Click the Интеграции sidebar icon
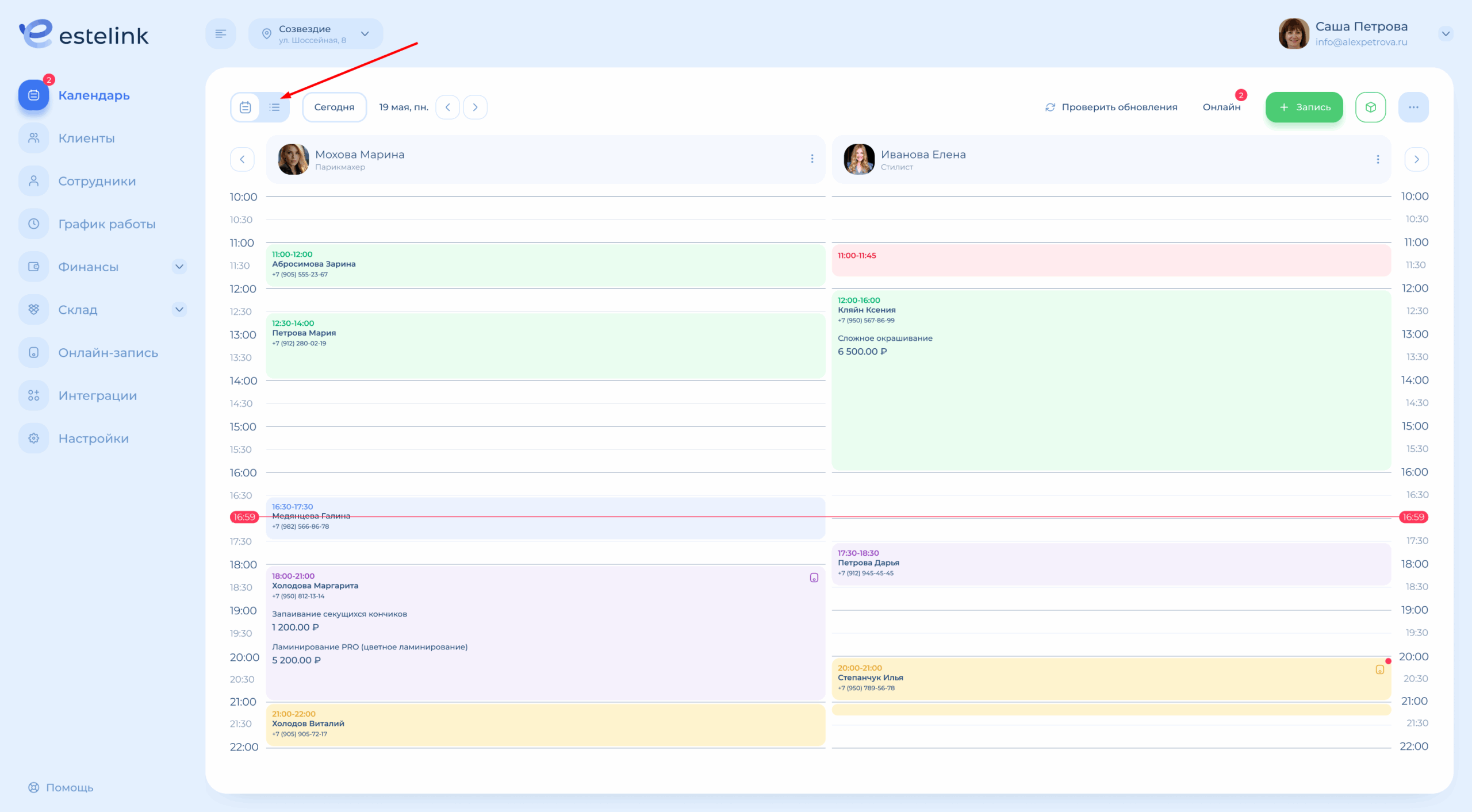Viewport: 1472px width, 812px height. click(x=34, y=396)
